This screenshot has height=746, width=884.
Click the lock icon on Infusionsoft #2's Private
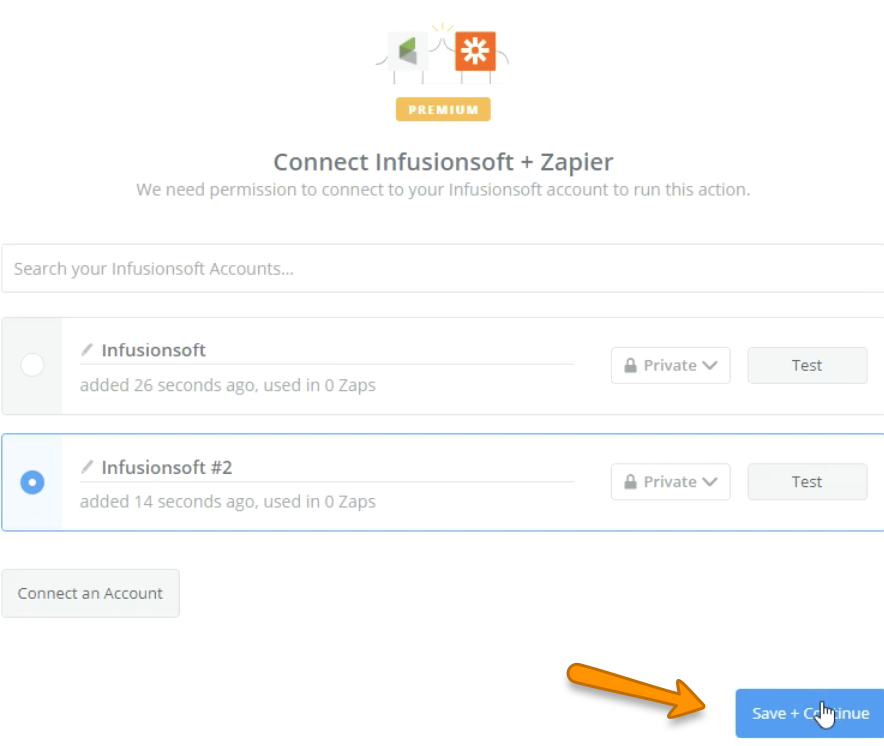(x=630, y=482)
